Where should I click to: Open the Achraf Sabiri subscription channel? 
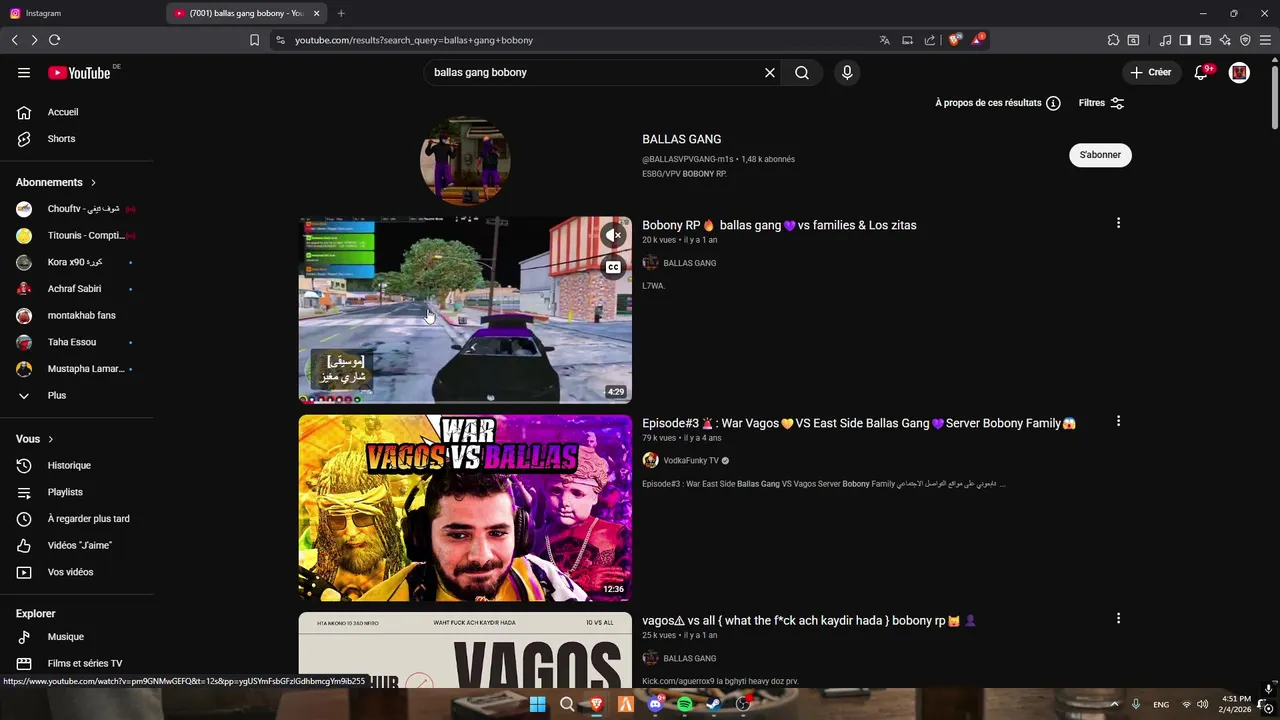pyautogui.click(x=77, y=289)
